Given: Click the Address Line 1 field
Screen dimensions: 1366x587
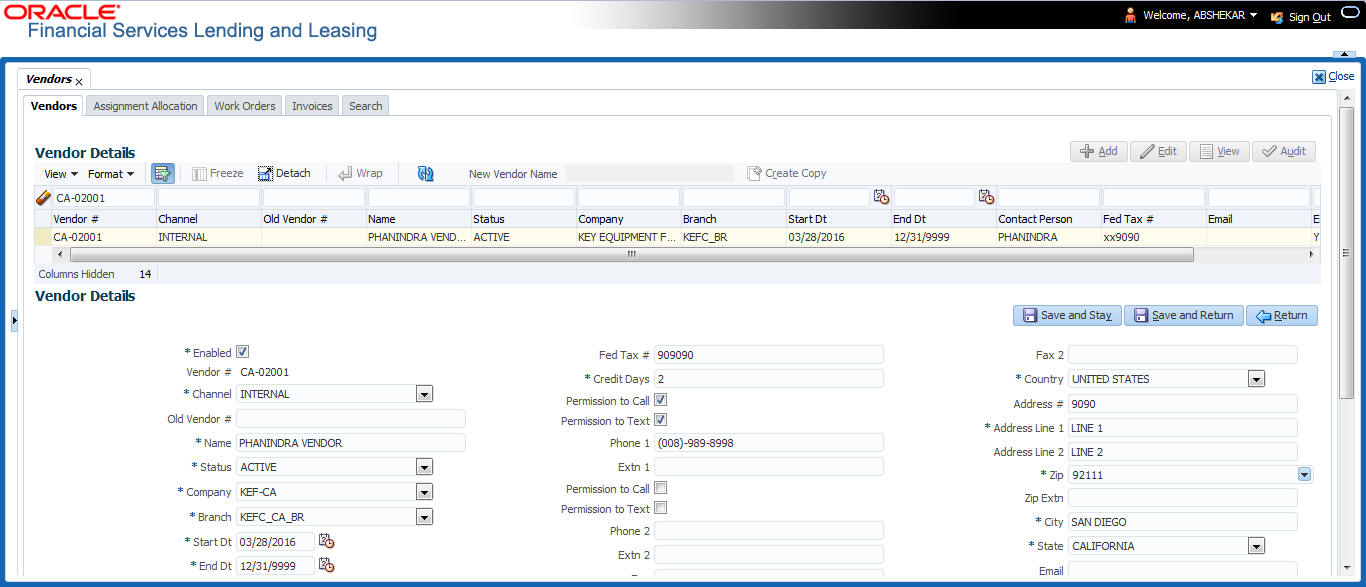Looking at the screenshot, I should (1183, 428).
